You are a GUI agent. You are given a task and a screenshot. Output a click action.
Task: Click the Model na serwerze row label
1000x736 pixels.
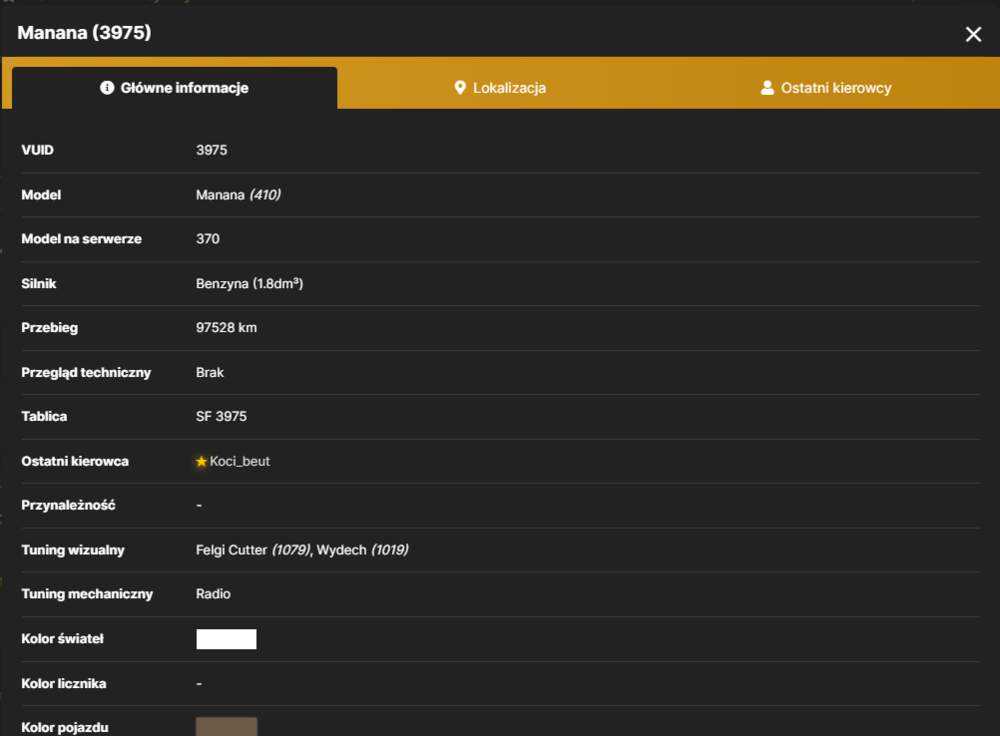point(82,239)
